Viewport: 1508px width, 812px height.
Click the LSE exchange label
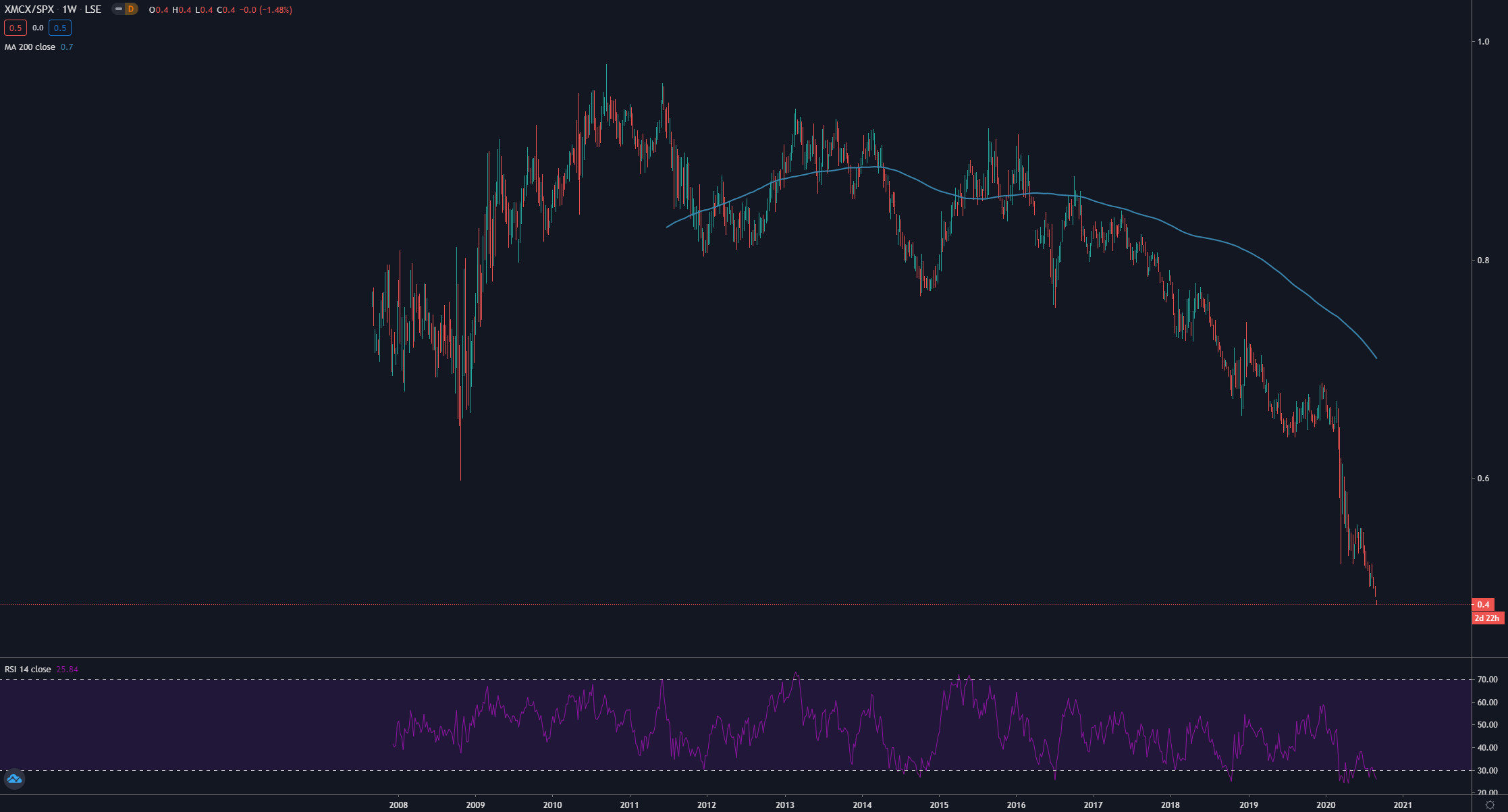click(x=92, y=9)
